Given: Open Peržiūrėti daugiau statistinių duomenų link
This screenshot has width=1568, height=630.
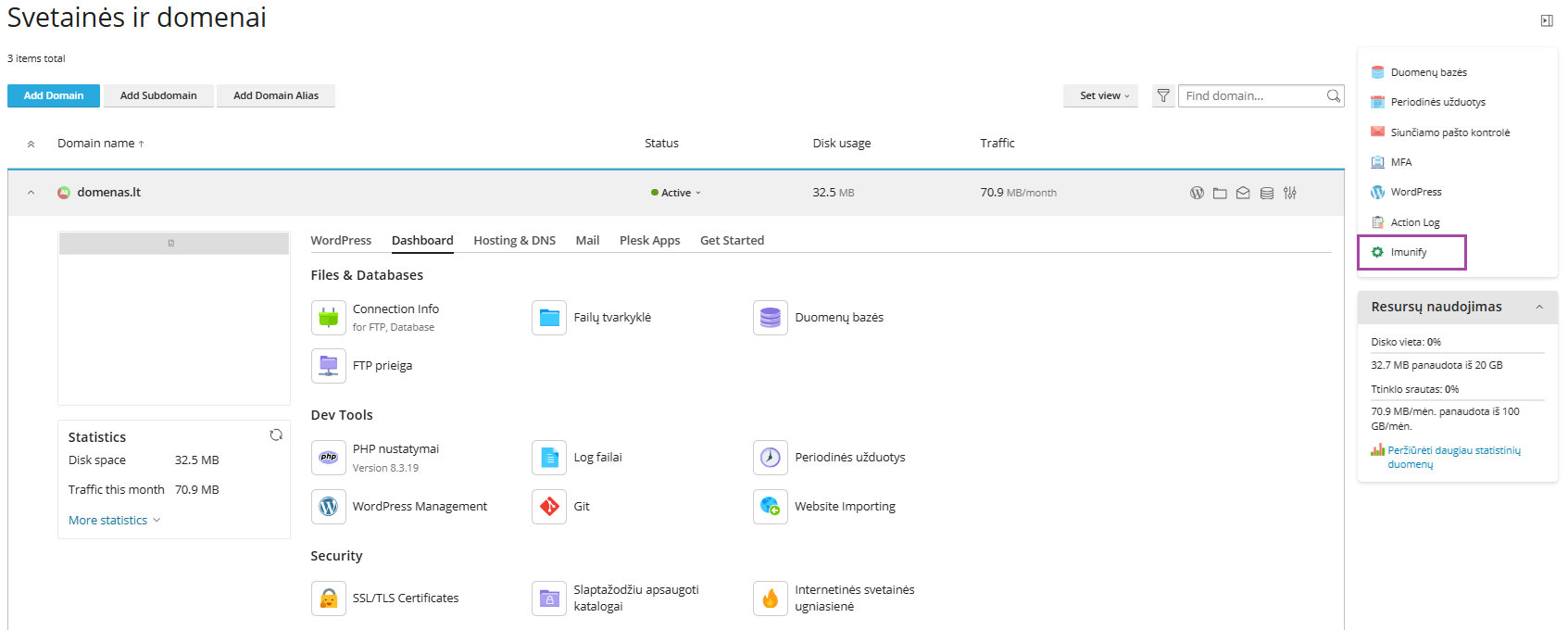Looking at the screenshot, I should 1453,457.
